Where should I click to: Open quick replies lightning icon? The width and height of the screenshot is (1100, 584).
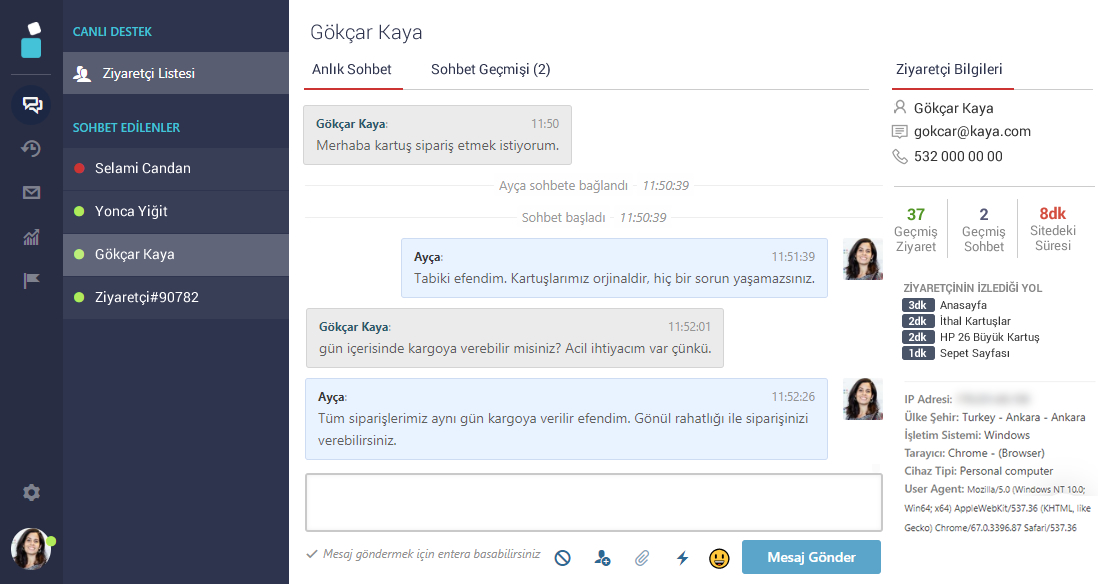click(682, 558)
